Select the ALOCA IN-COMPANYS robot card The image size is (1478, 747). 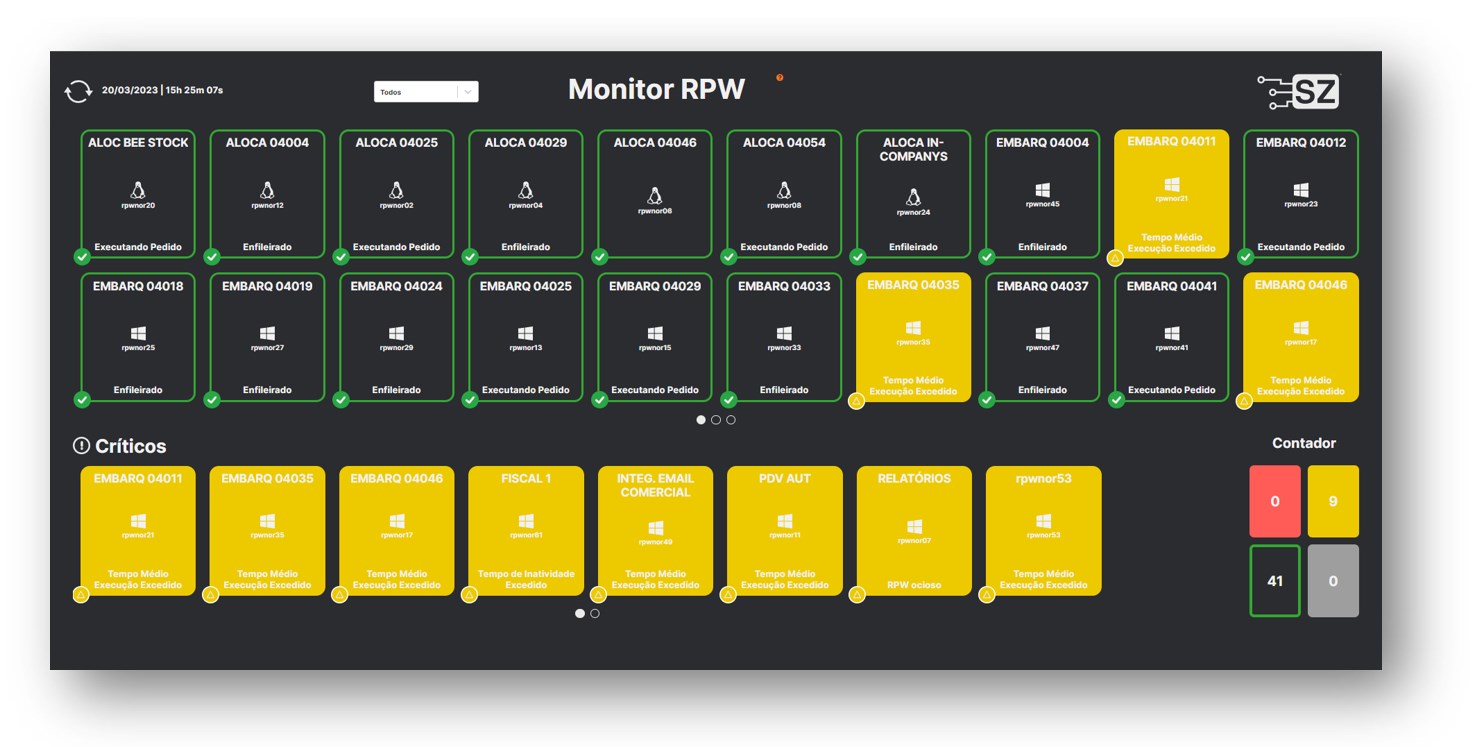click(913, 194)
